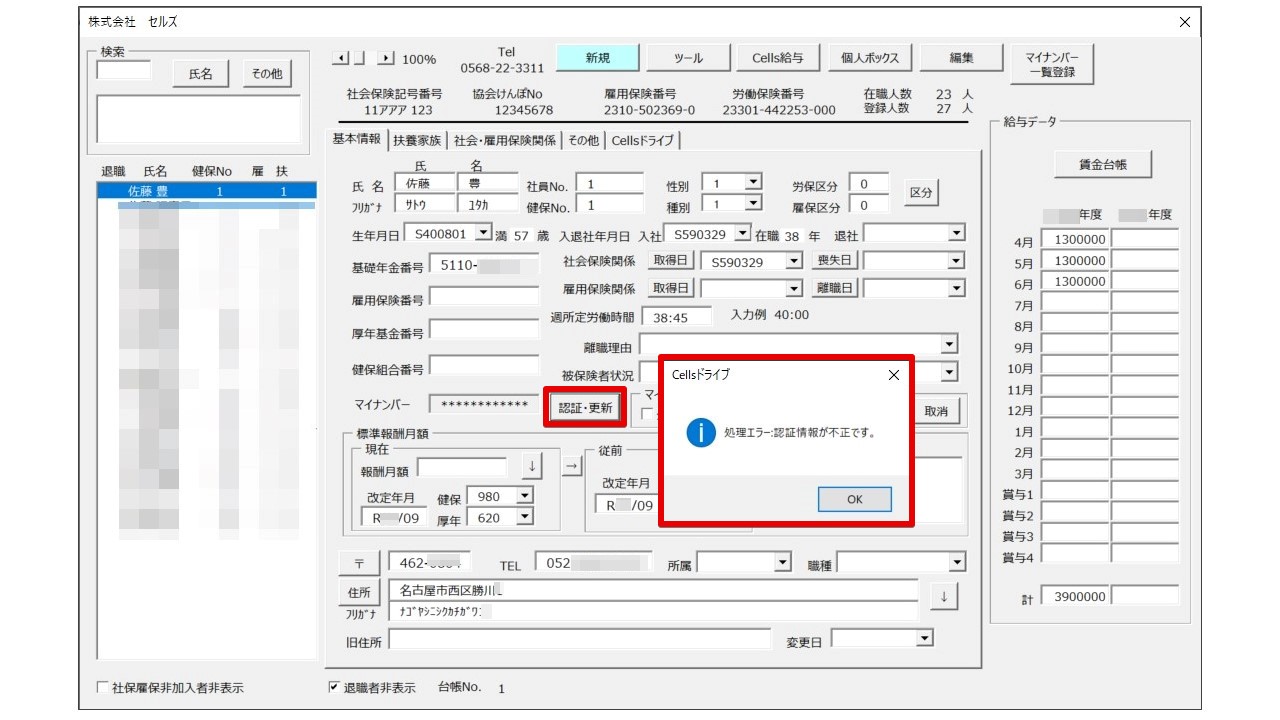
Task: Switch to the 基本情報 tab
Action: (x=357, y=139)
